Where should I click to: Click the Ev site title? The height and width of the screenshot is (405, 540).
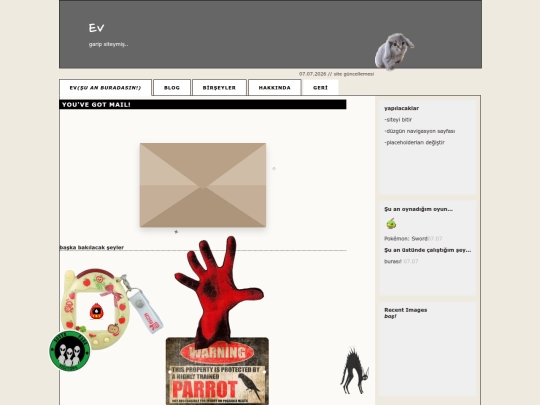pos(96,28)
